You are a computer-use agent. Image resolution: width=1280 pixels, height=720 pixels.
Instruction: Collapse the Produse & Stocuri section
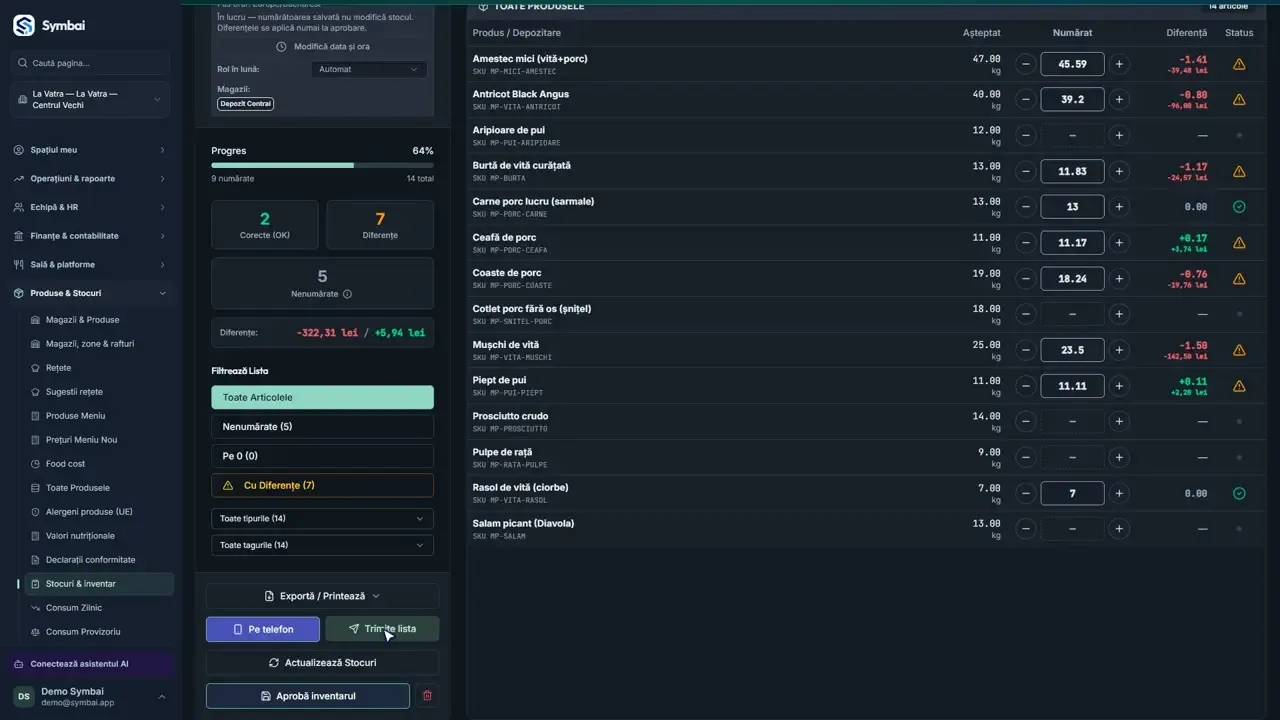(x=90, y=293)
